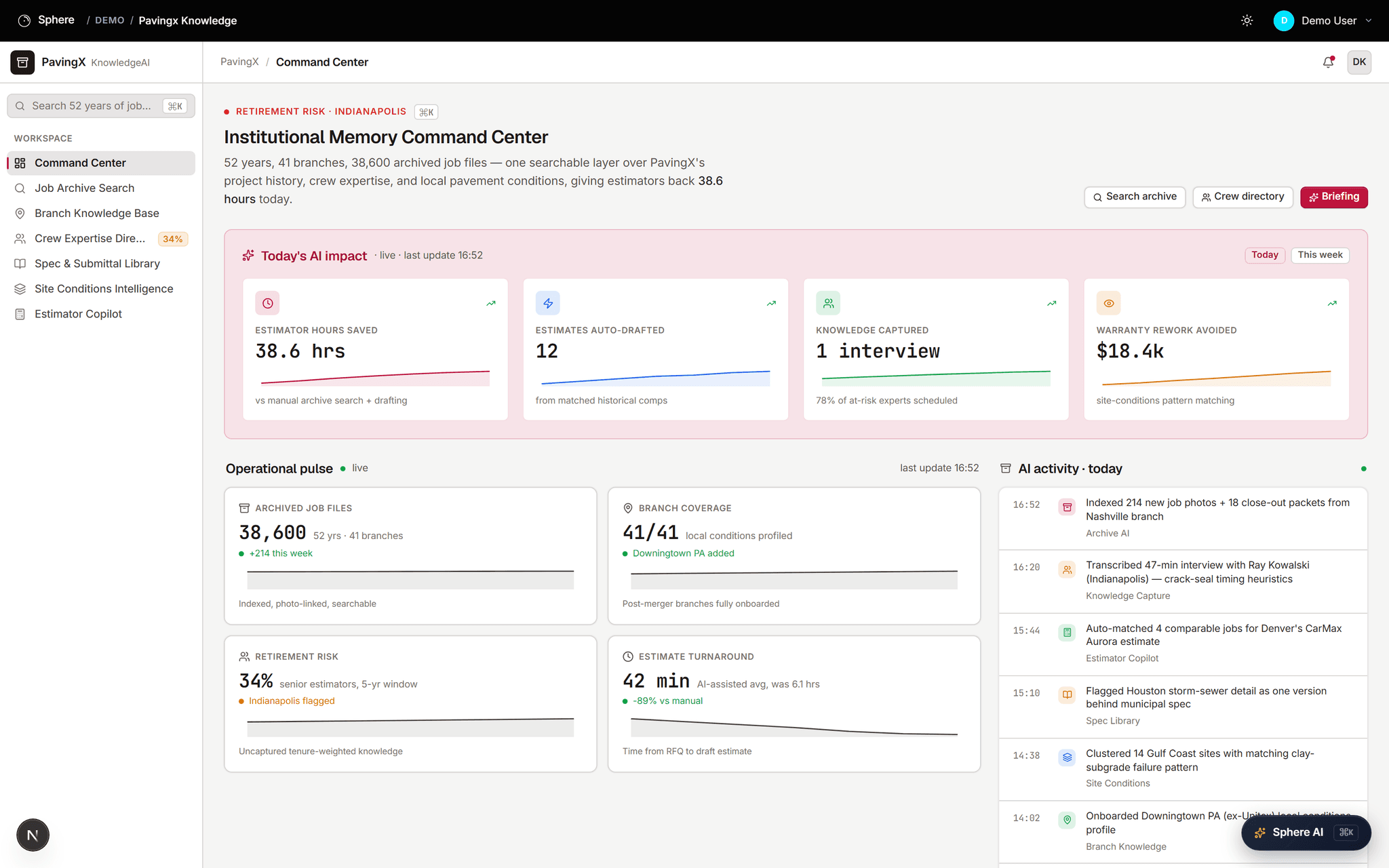Open the notifications bell
The height and width of the screenshot is (868, 1389).
[1328, 62]
